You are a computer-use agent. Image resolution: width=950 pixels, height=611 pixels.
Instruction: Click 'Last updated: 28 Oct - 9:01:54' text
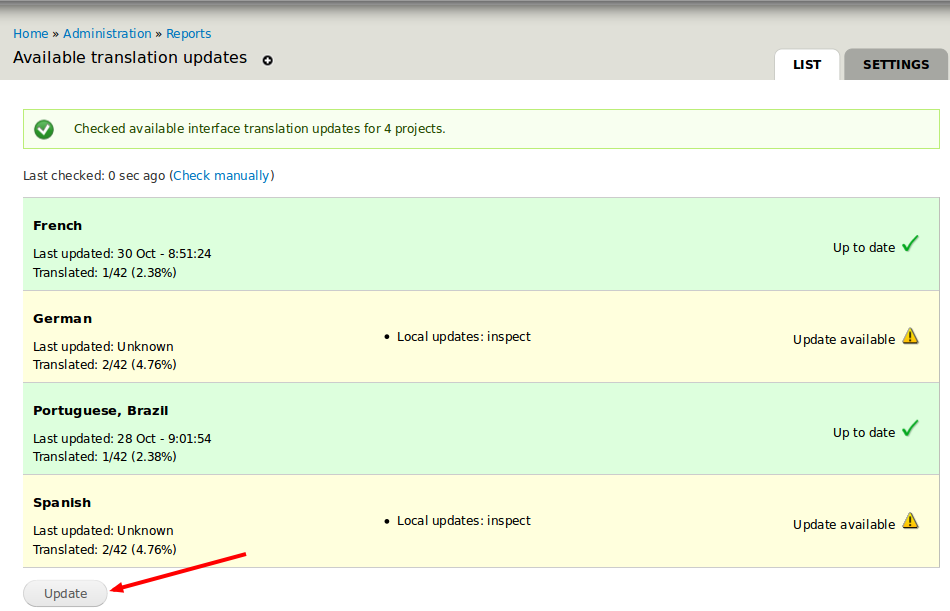click(x=122, y=439)
